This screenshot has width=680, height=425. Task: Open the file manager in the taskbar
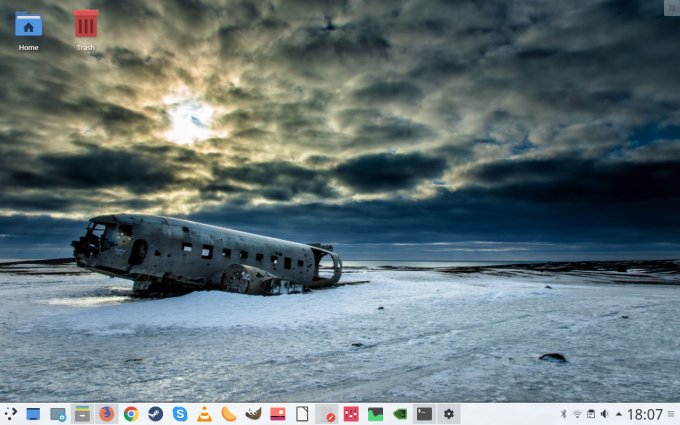(82, 414)
